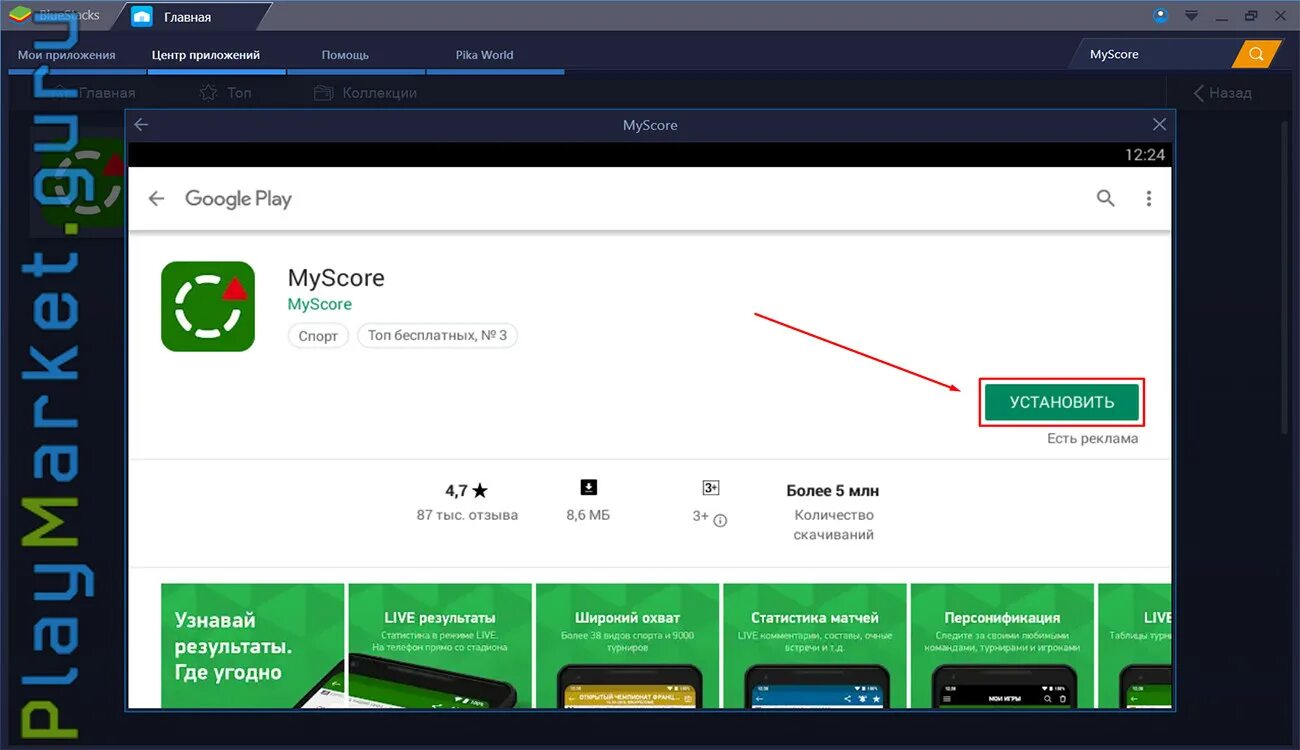This screenshot has height=750, width=1300.
Task: Click the Есть реклама text
Action: (1092, 438)
